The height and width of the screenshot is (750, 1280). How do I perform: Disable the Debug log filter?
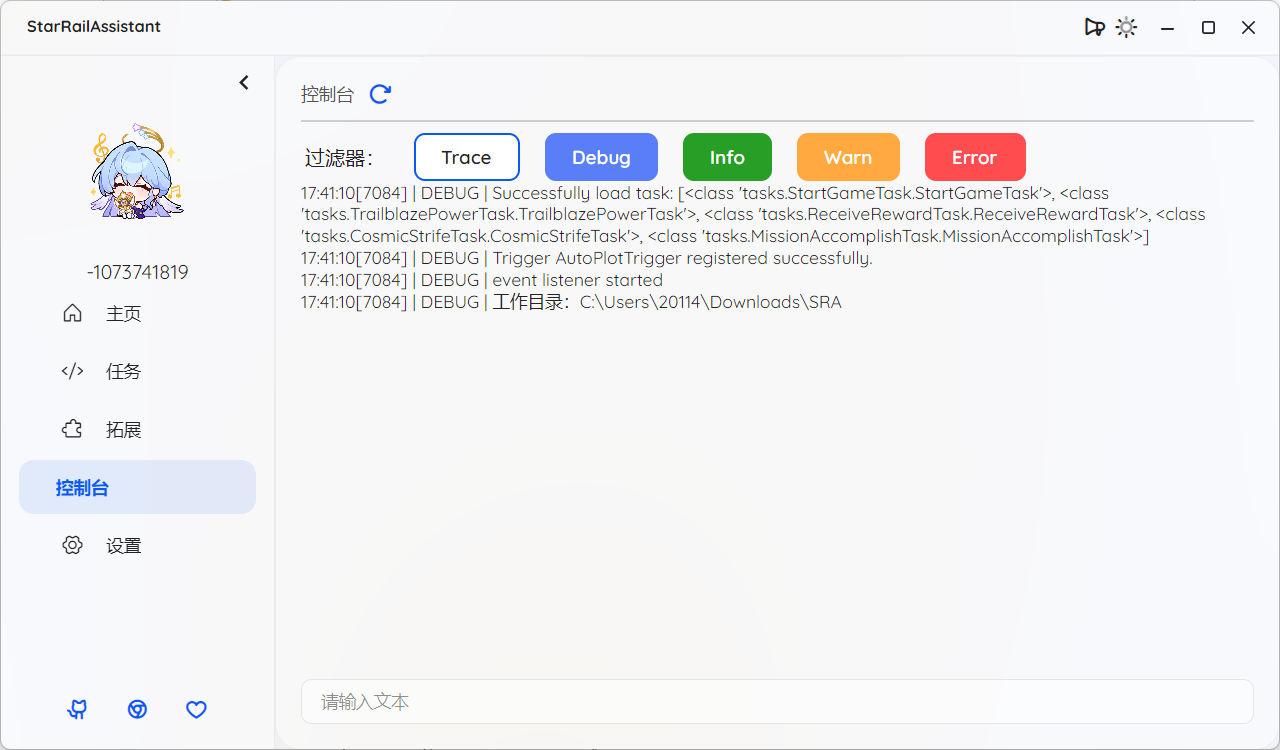pos(601,157)
